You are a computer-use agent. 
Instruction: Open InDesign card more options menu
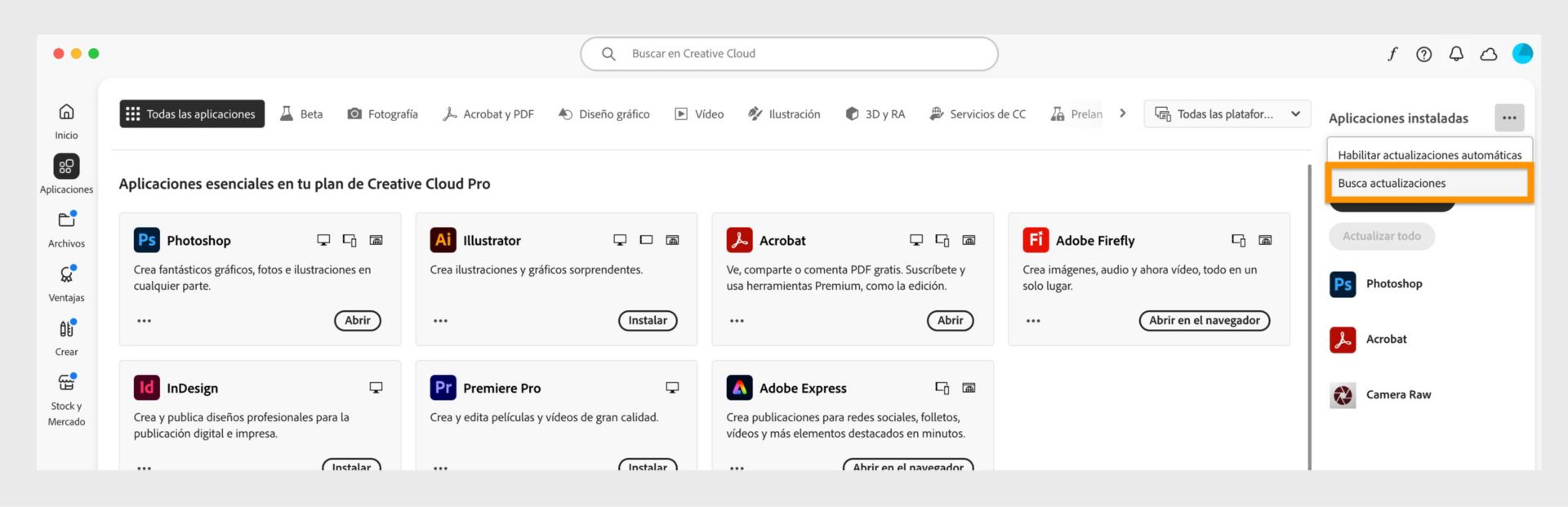(x=145, y=467)
